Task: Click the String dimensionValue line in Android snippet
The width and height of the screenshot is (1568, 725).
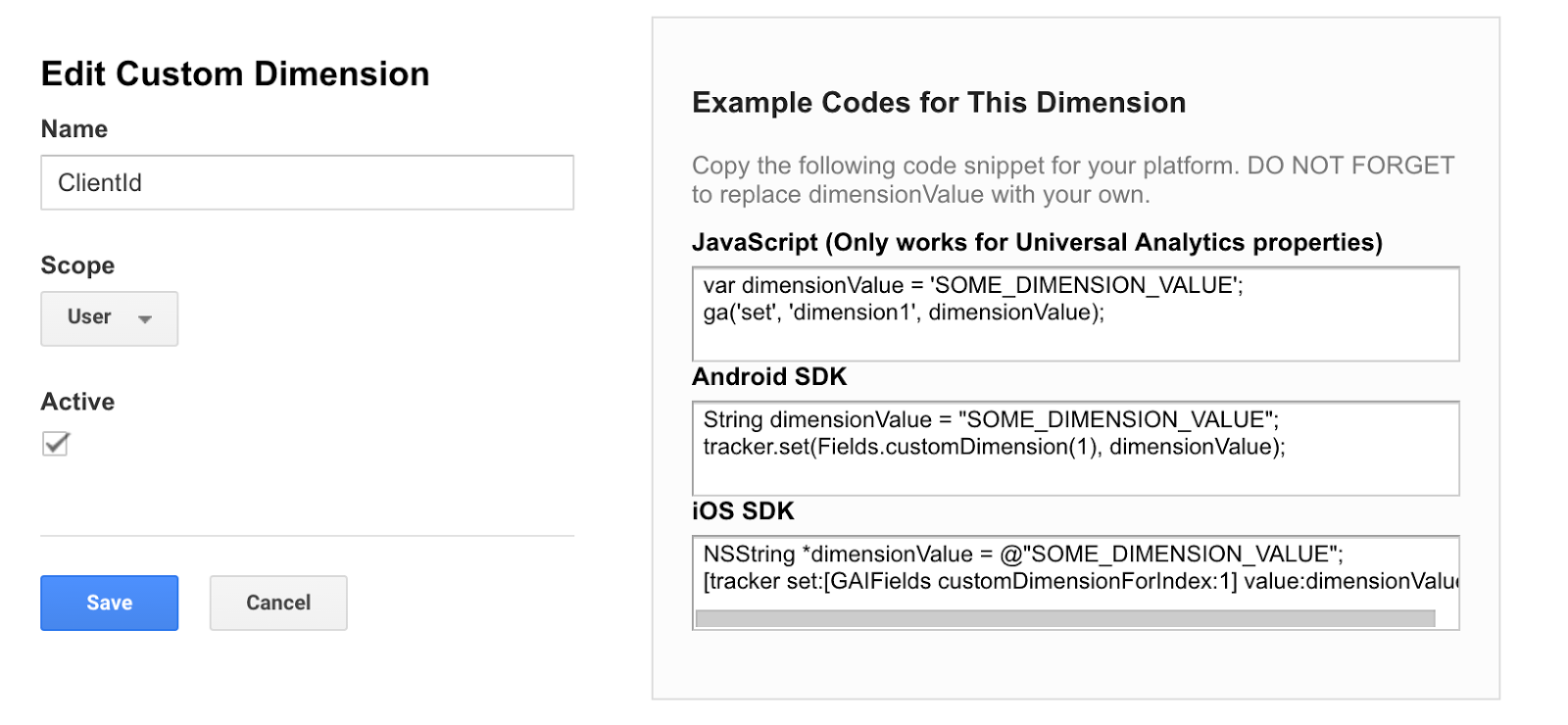Action: pos(990,419)
